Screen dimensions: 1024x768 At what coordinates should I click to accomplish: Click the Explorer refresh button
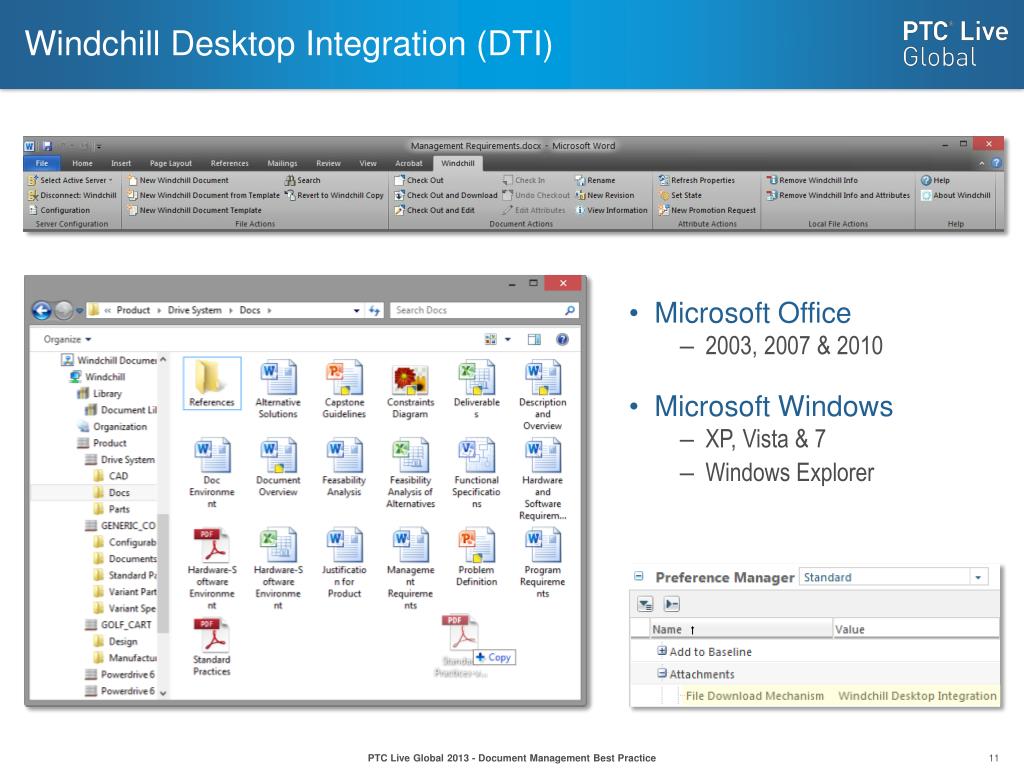[x=374, y=311]
